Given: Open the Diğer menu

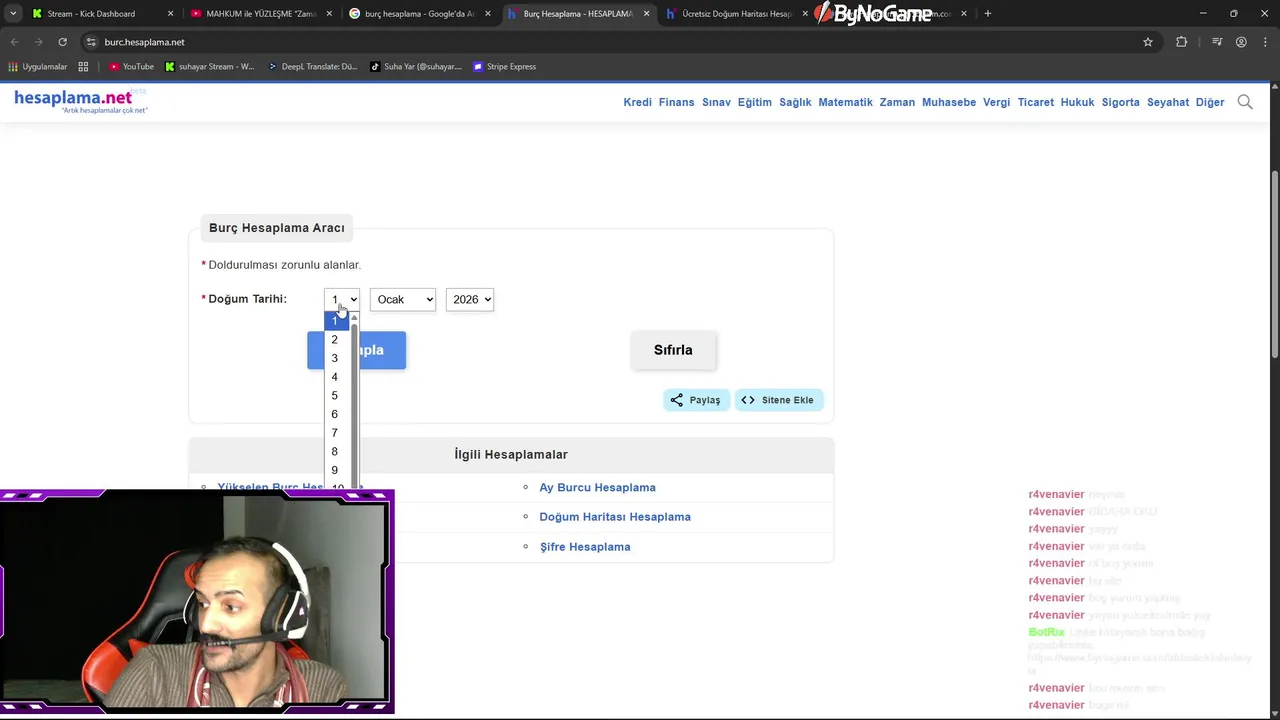Looking at the screenshot, I should tap(1210, 102).
